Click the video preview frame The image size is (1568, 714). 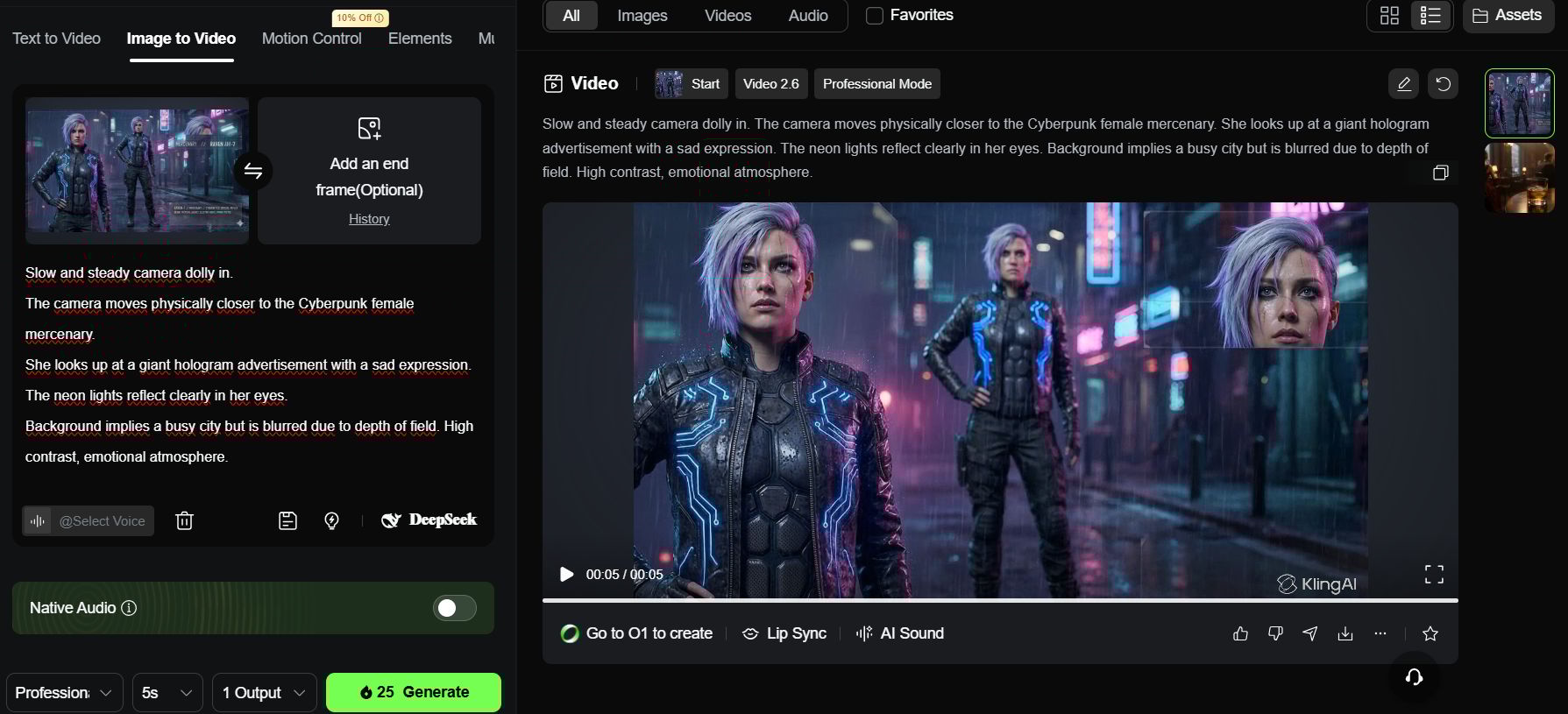(x=1000, y=400)
